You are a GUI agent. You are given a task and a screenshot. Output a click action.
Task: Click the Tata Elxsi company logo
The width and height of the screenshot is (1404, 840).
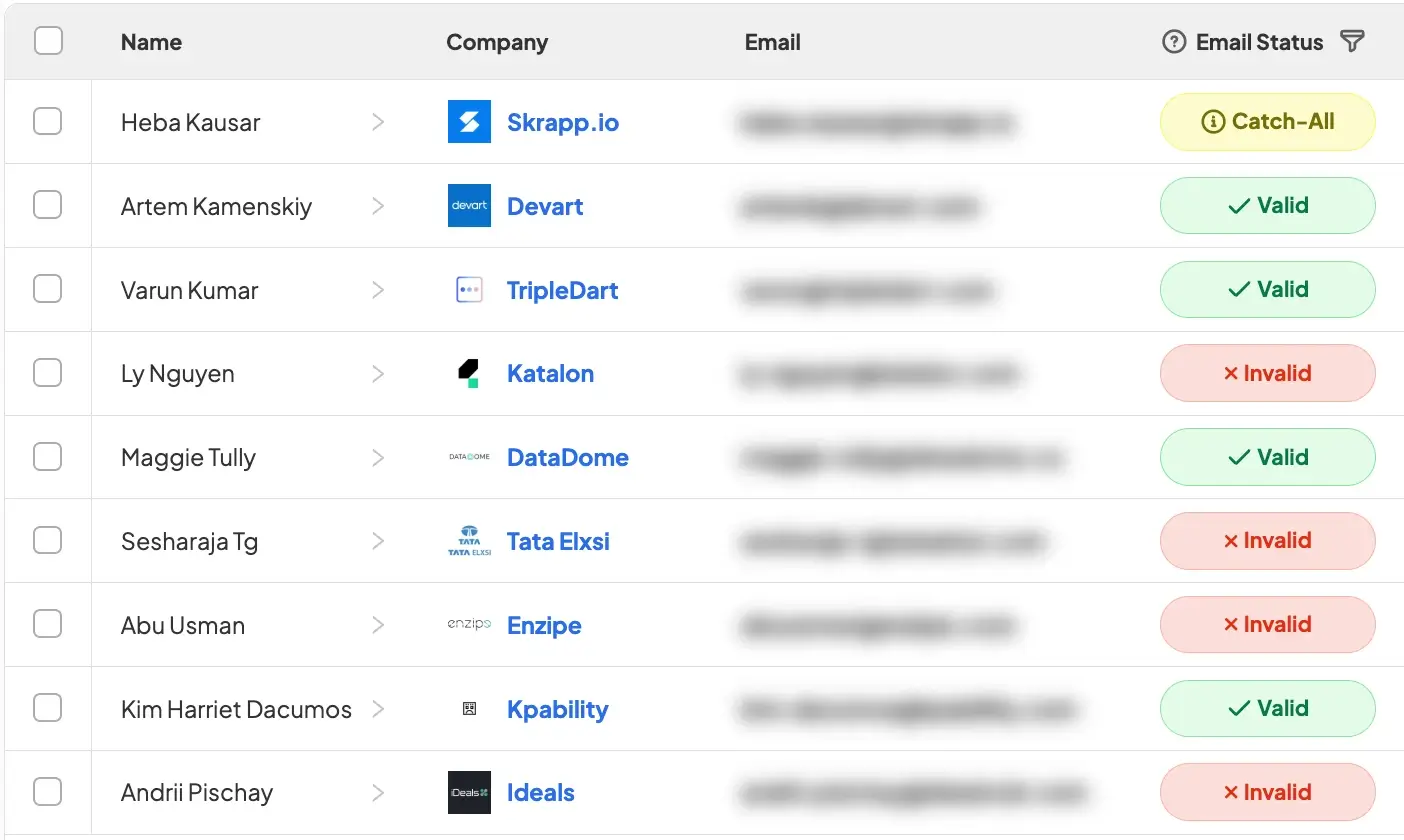[469, 541]
